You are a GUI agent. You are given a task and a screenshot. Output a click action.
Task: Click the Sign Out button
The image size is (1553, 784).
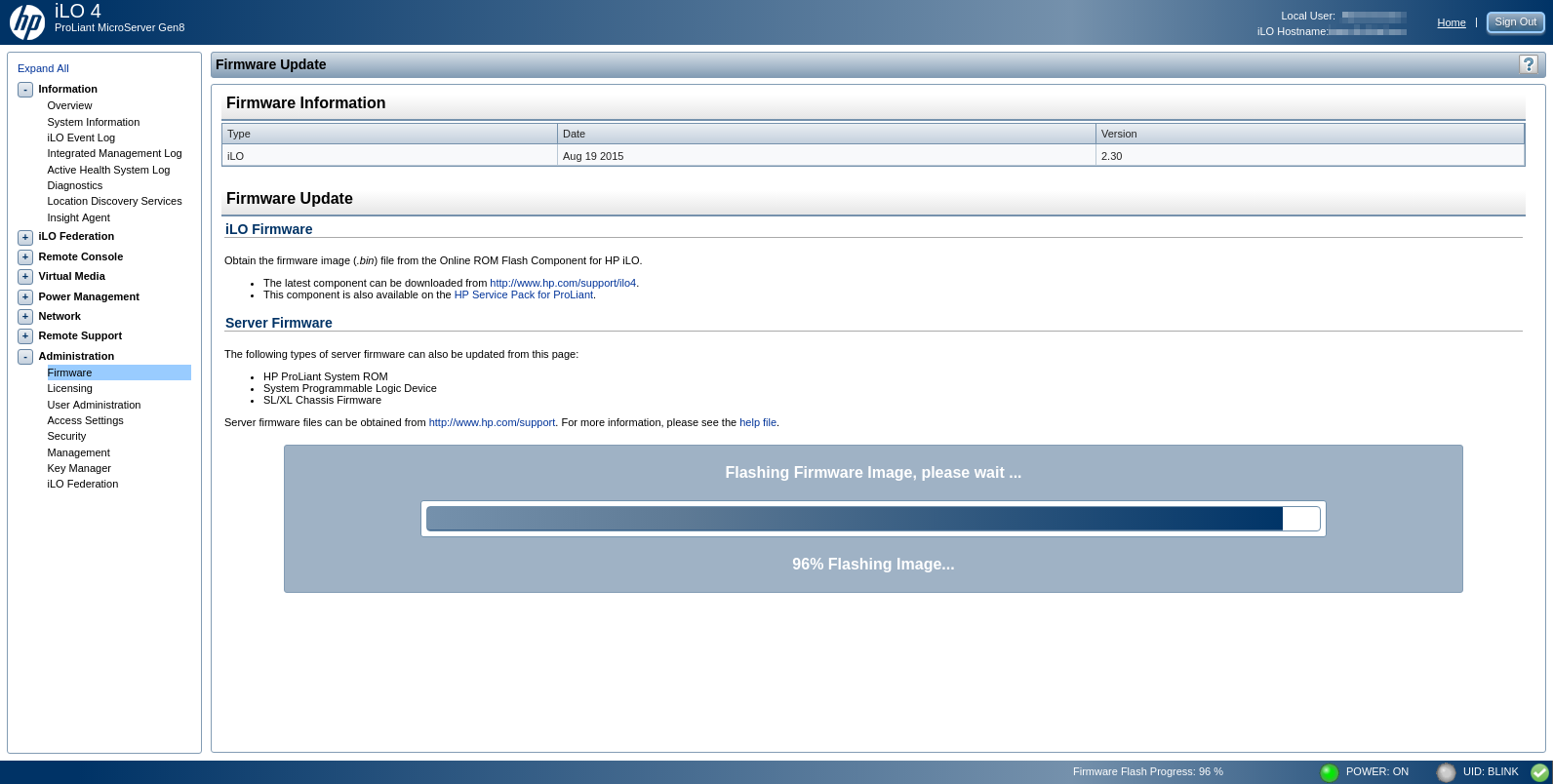pos(1515,21)
